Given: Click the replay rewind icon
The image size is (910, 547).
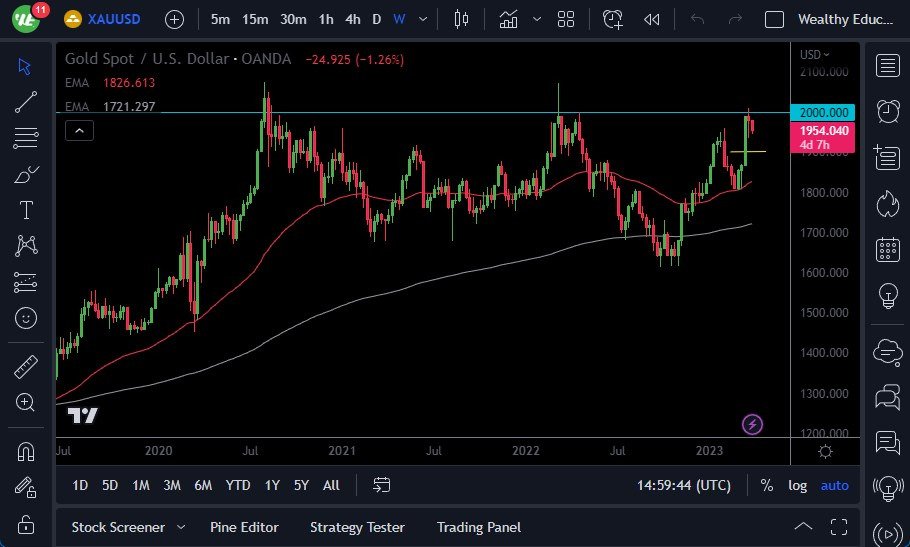Looking at the screenshot, I should coord(652,19).
